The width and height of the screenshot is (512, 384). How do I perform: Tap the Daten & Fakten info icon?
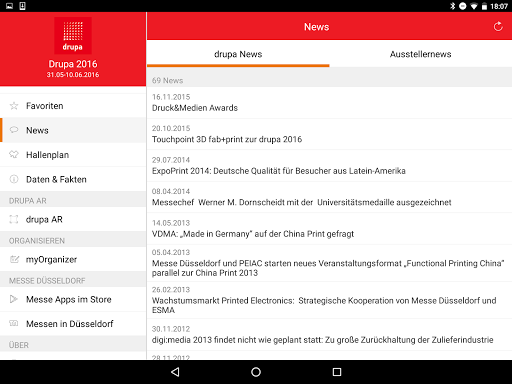[x=14, y=179]
